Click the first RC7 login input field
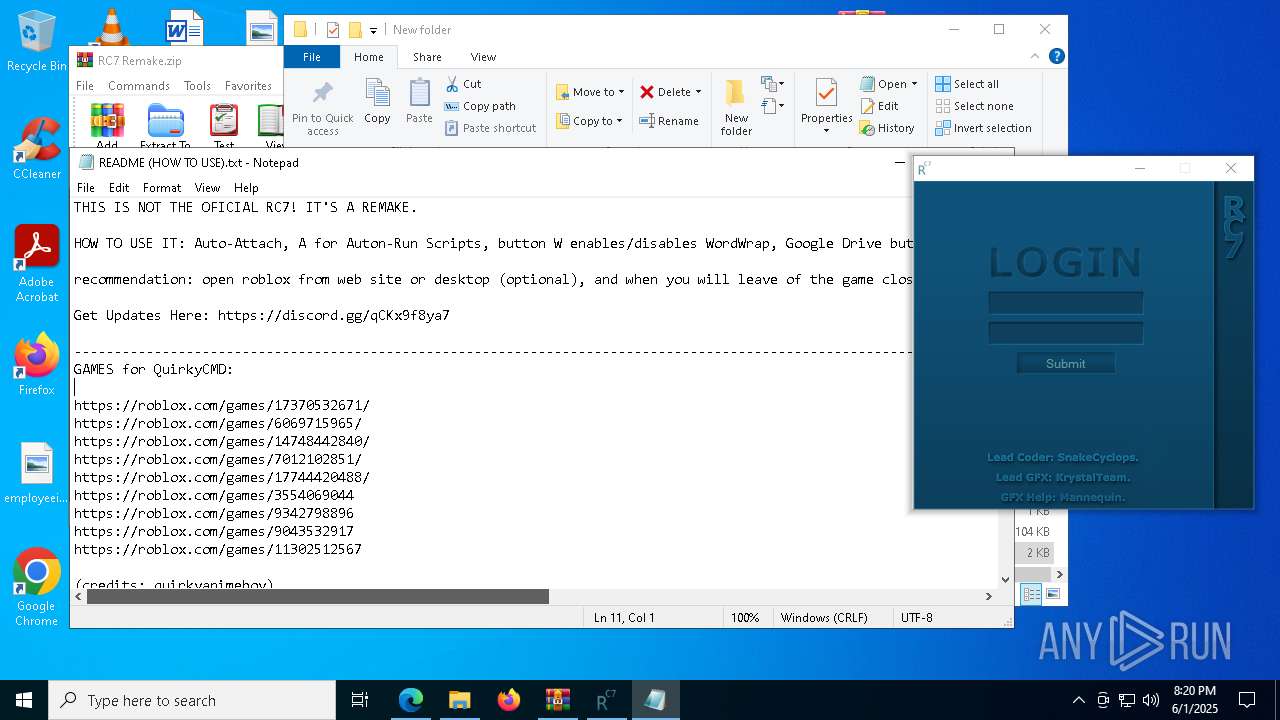The image size is (1280, 720). [1065, 303]
